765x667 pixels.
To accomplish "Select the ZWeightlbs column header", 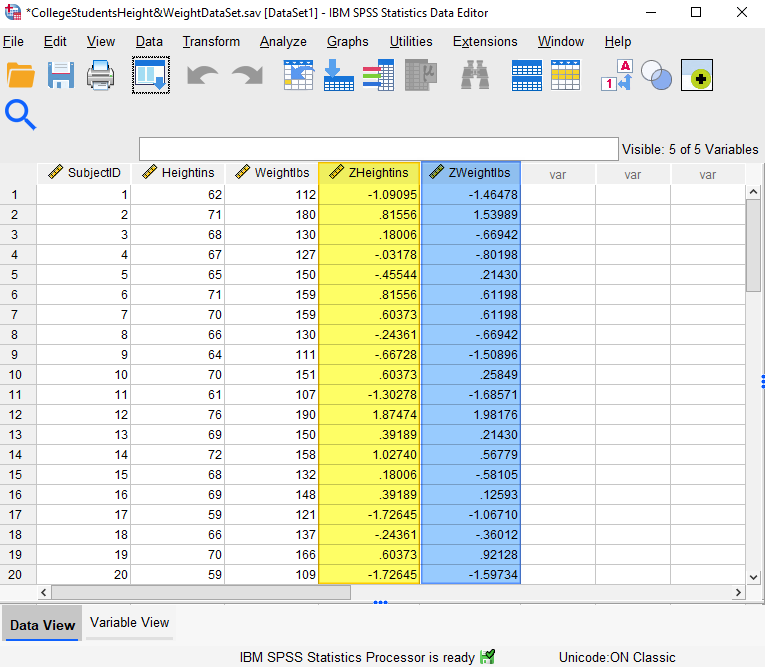I will pyautogui.click(x=471, y=173).
